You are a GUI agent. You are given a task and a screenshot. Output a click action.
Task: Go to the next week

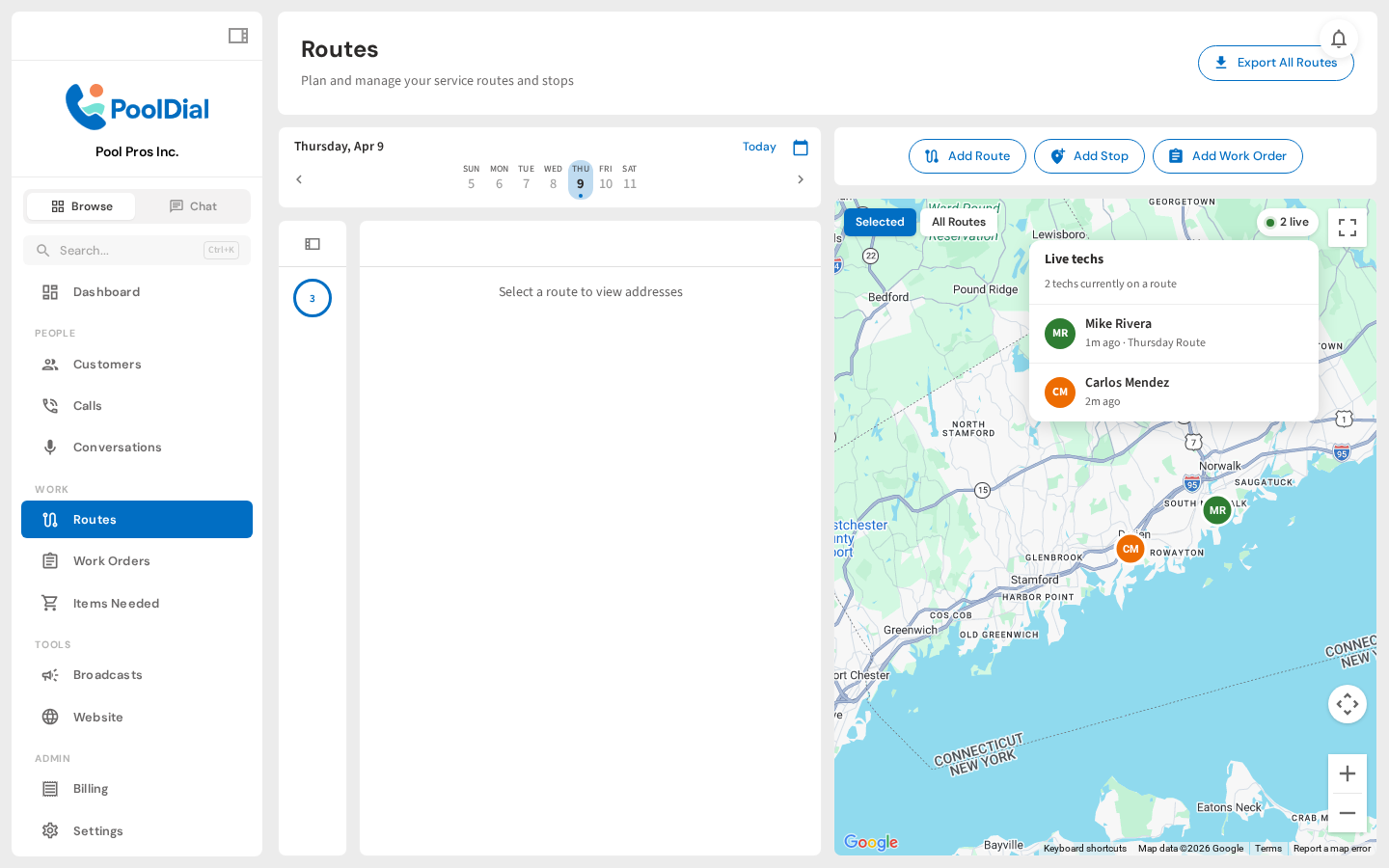tap(800, 179)
